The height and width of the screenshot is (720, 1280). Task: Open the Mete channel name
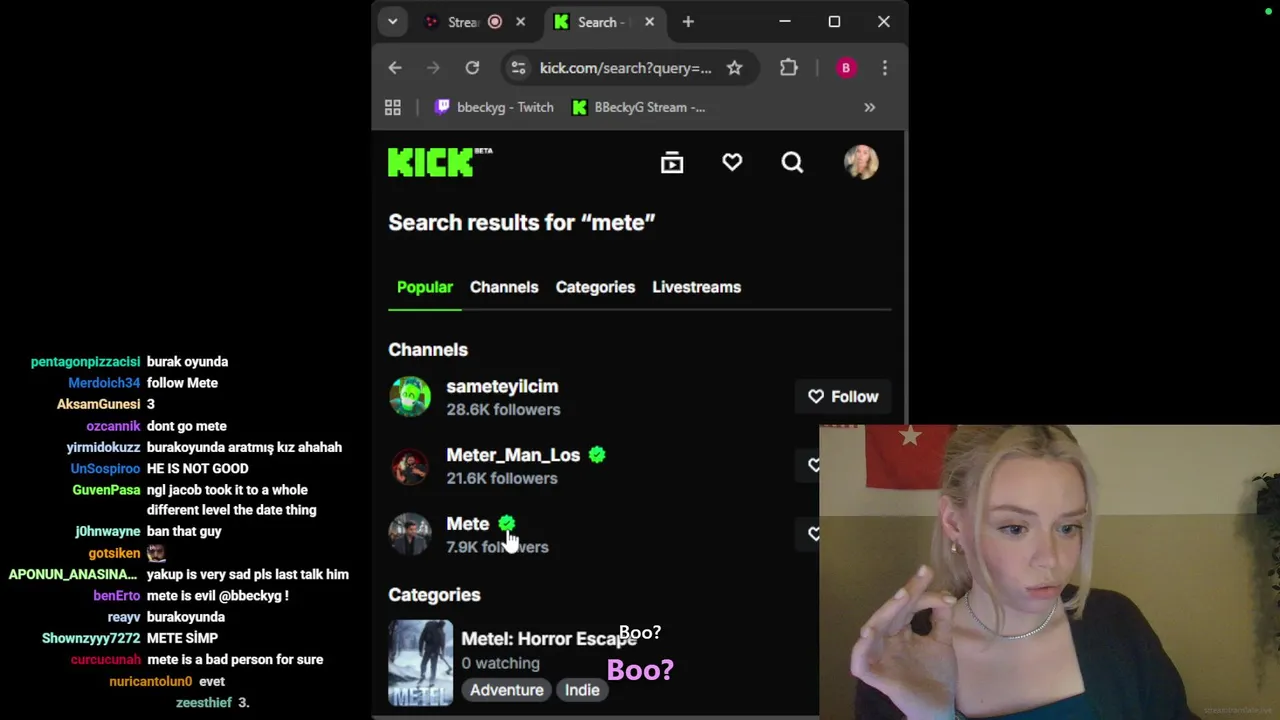[x=467, y=524]
